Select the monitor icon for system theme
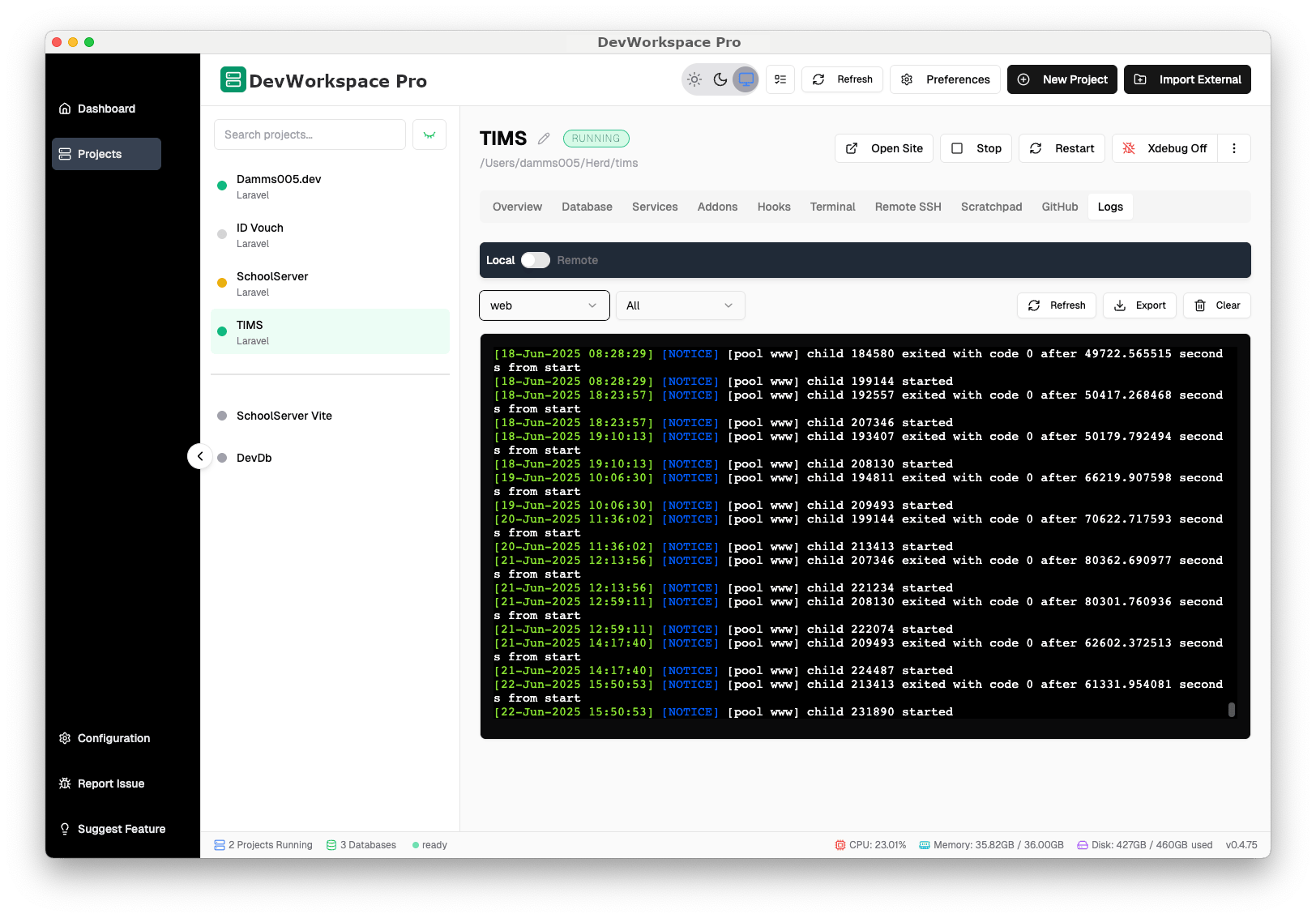Screen dimensions: 1316x918 [746, 79]
